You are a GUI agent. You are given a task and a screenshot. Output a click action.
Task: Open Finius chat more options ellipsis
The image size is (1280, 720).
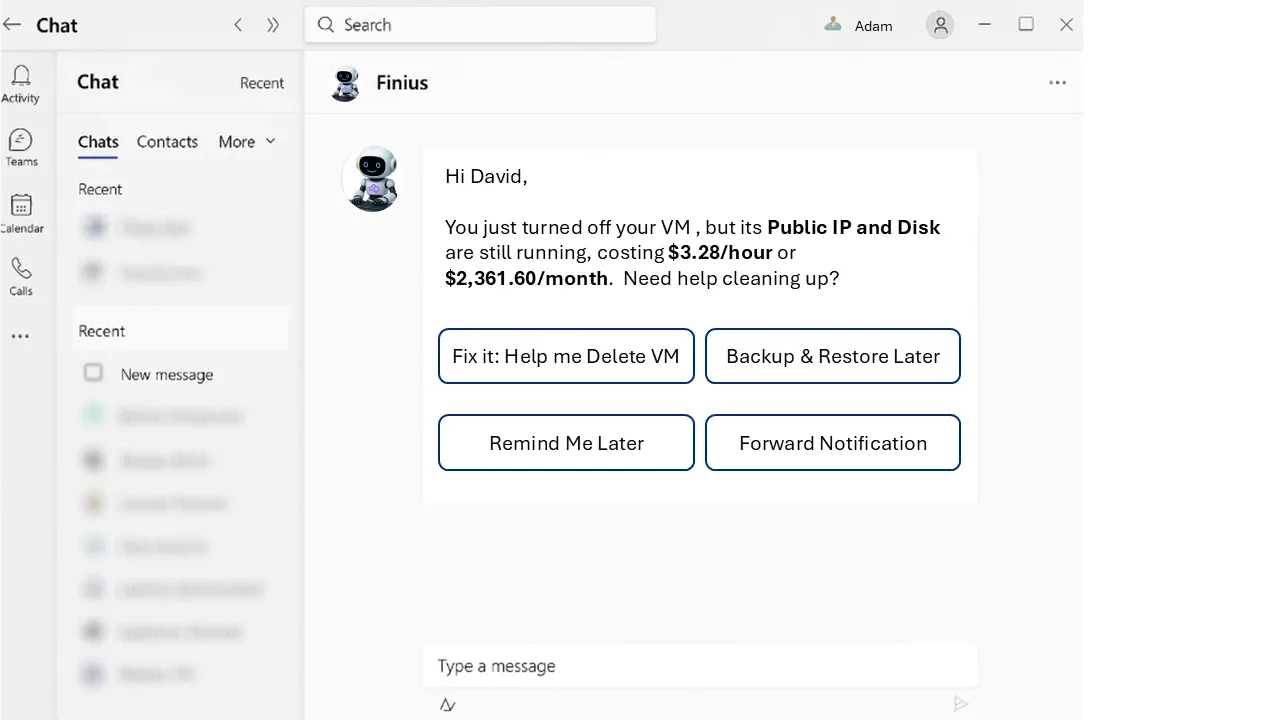[x=1057, y=83]
